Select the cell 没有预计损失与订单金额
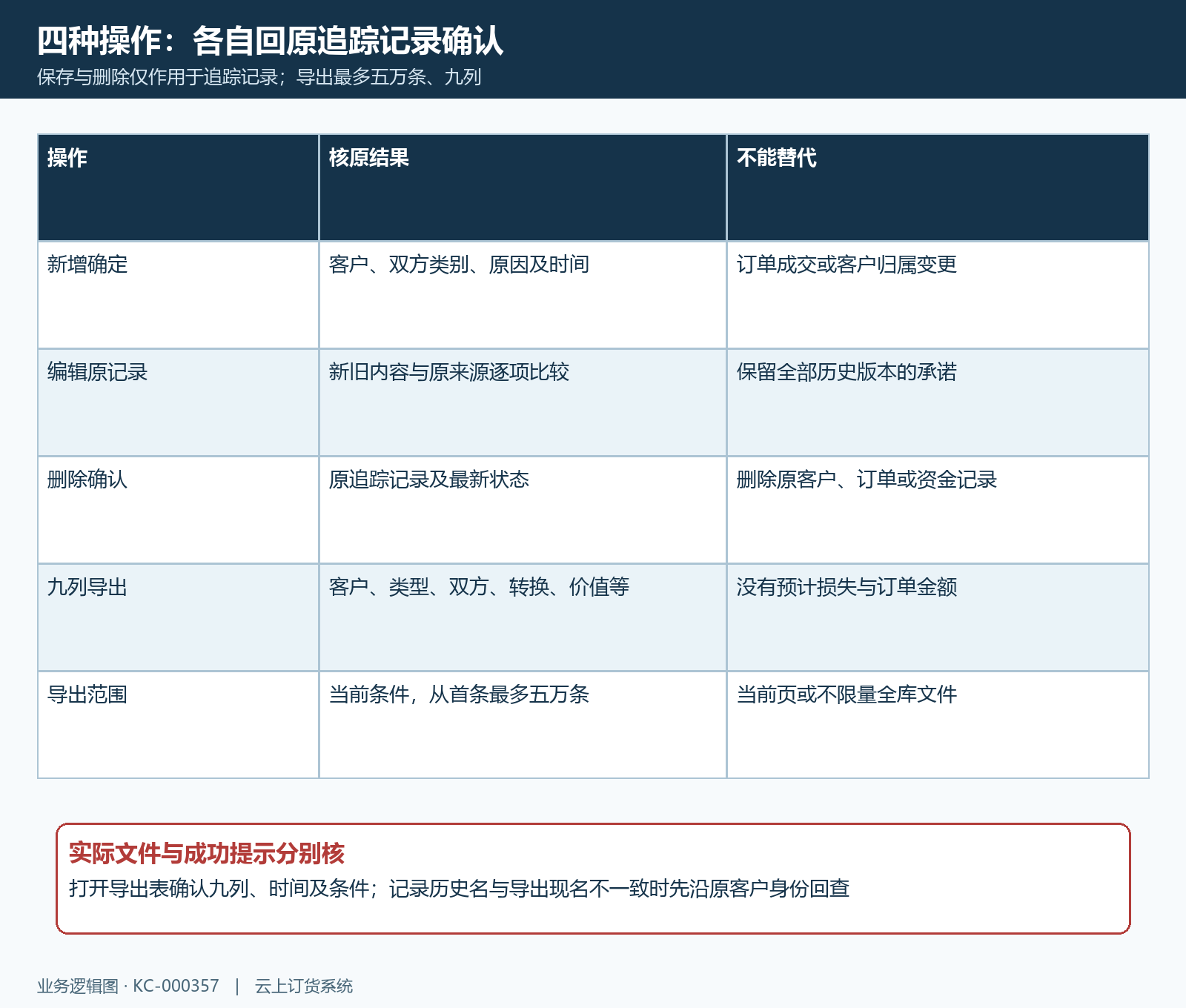The width and height of the screenshot is (1186, 1008). [x=938, y=617]
